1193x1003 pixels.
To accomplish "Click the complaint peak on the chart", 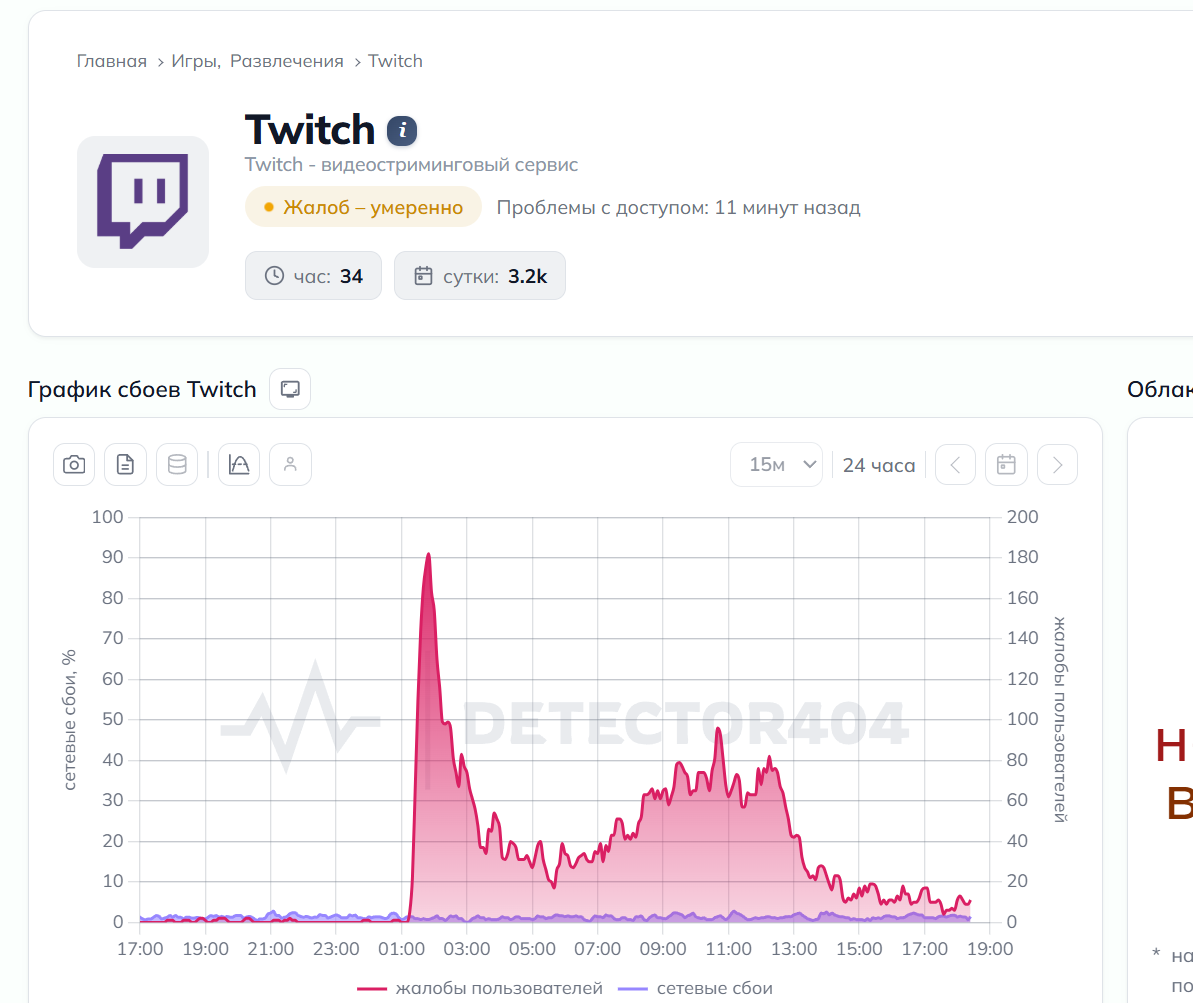I will (x=428, y=555).
